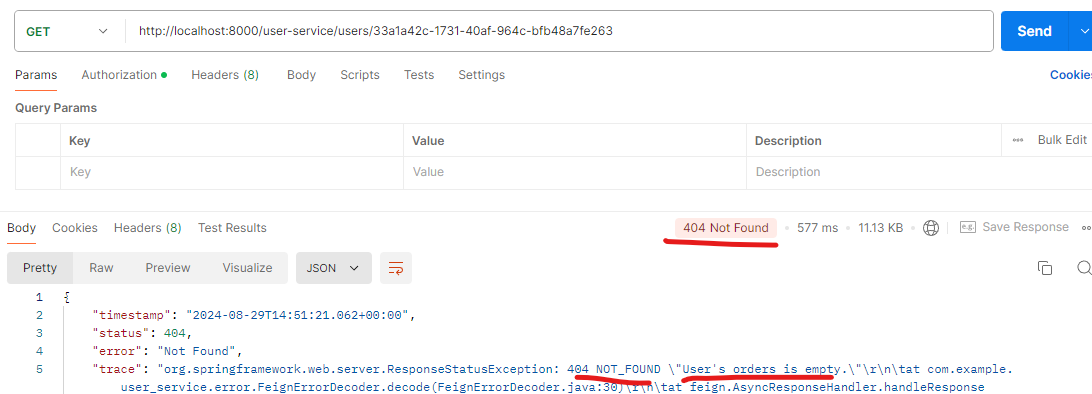1092x394 pixels.
Task: Open the request Headers (8) tab
Action: point(225,74)
